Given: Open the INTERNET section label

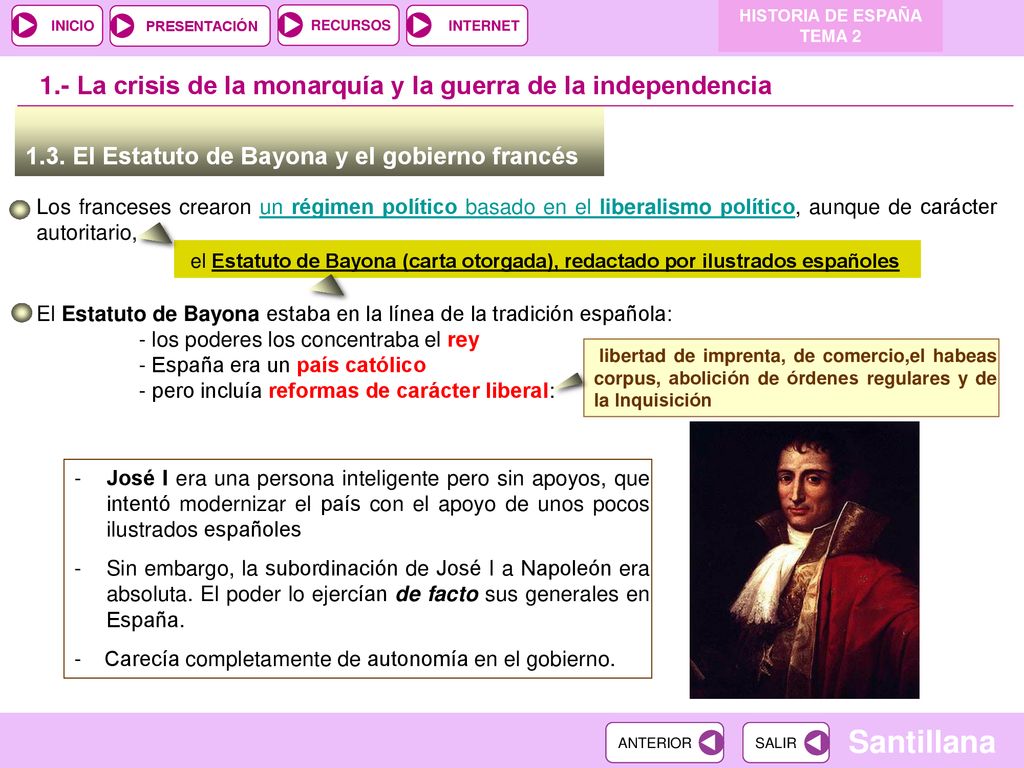Looking at the screenshot, I should click(483, 25).
